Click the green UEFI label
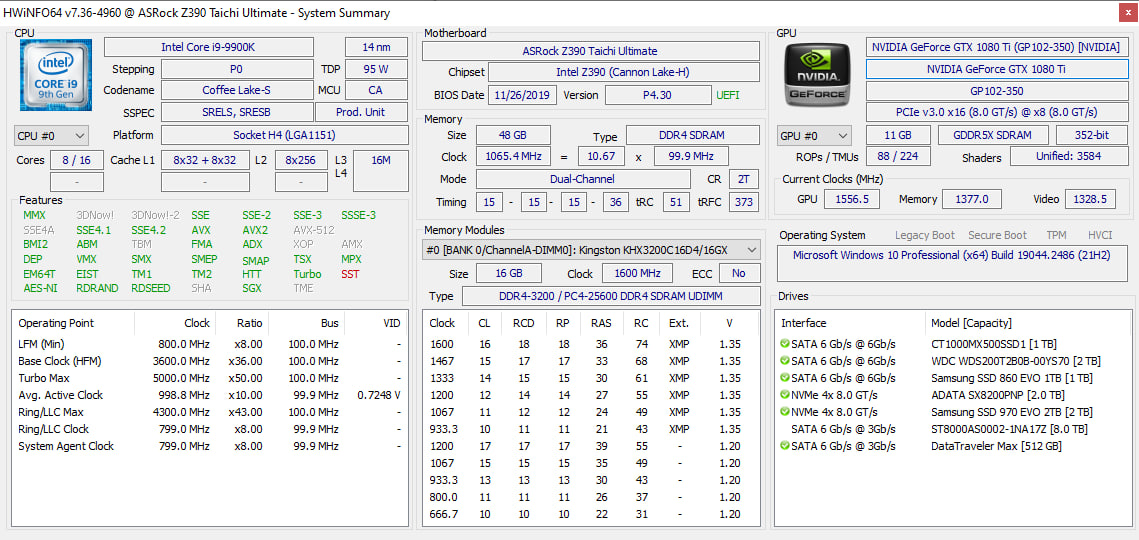 tap(729, 95)
